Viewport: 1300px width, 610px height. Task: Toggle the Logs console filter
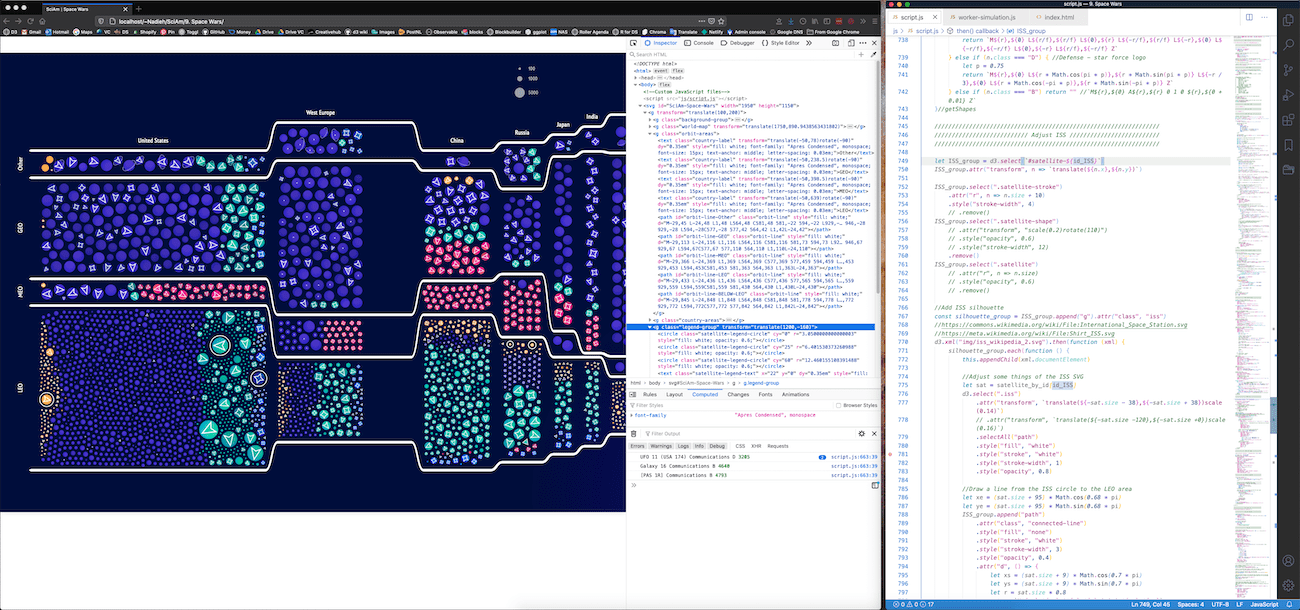click(x=683, y=446)
